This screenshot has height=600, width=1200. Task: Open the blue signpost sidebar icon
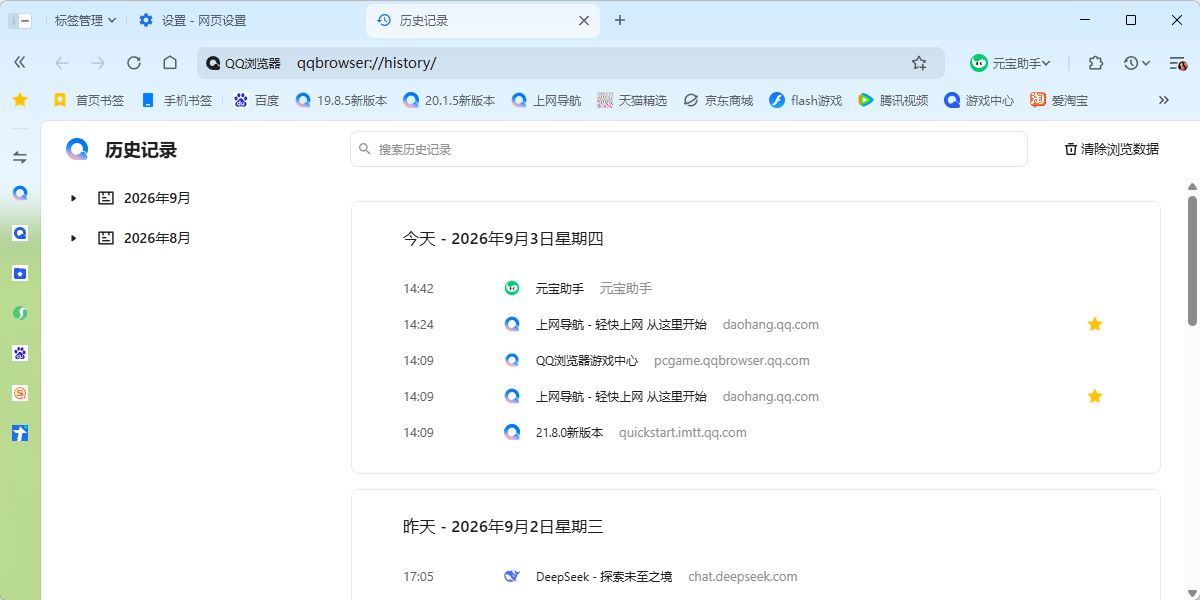click(x=20, y=433)
